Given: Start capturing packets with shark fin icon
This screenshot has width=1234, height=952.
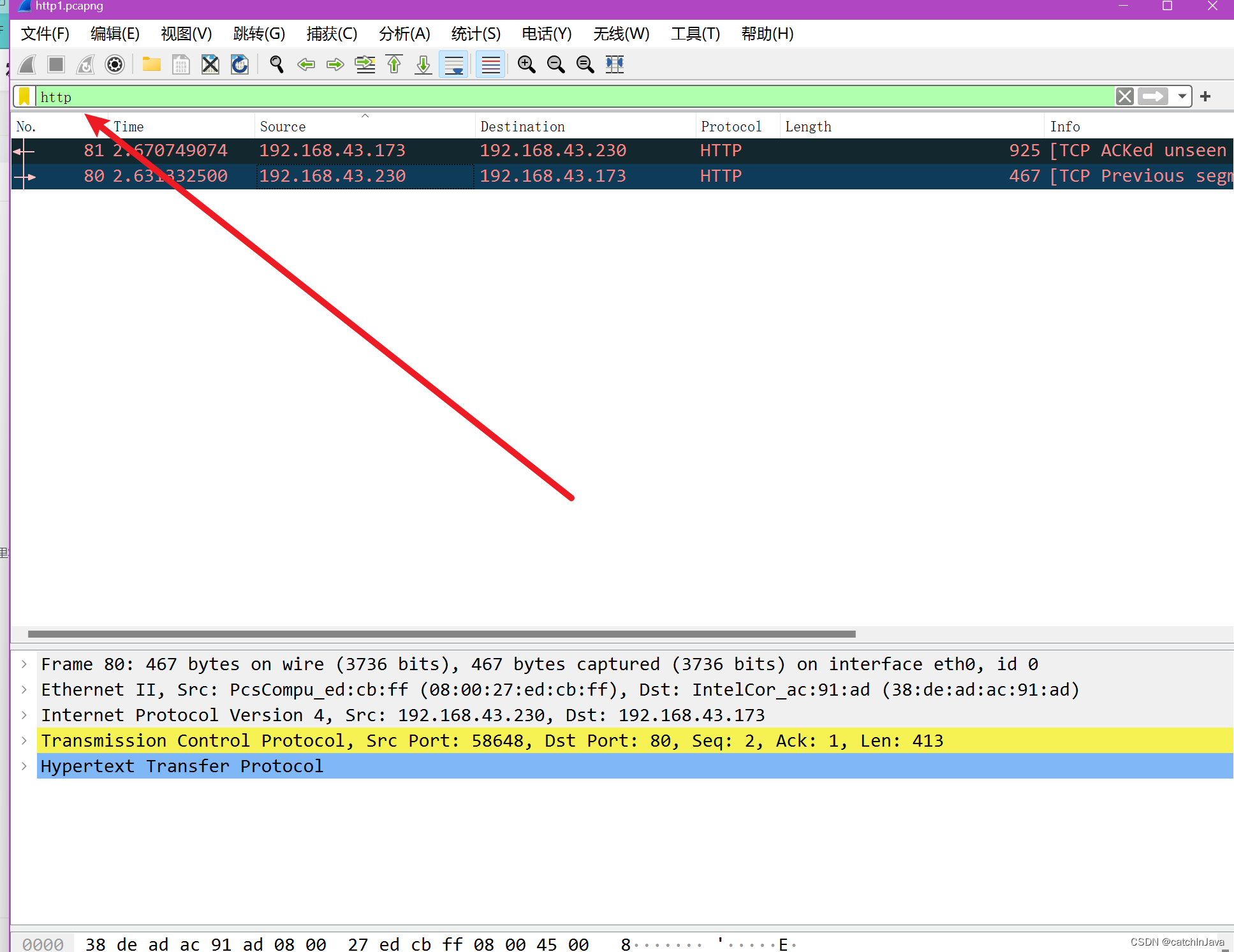Looking at the screenshot, I should click(x=27, y=64).
